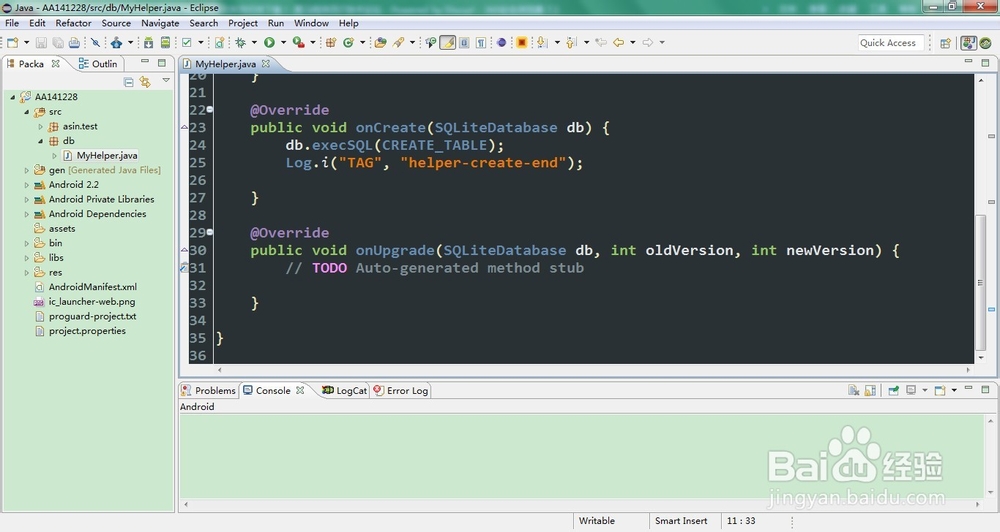Click the New Java Package icon
The width and height of the screenshot is (1000, 532).
coord(331,43)
